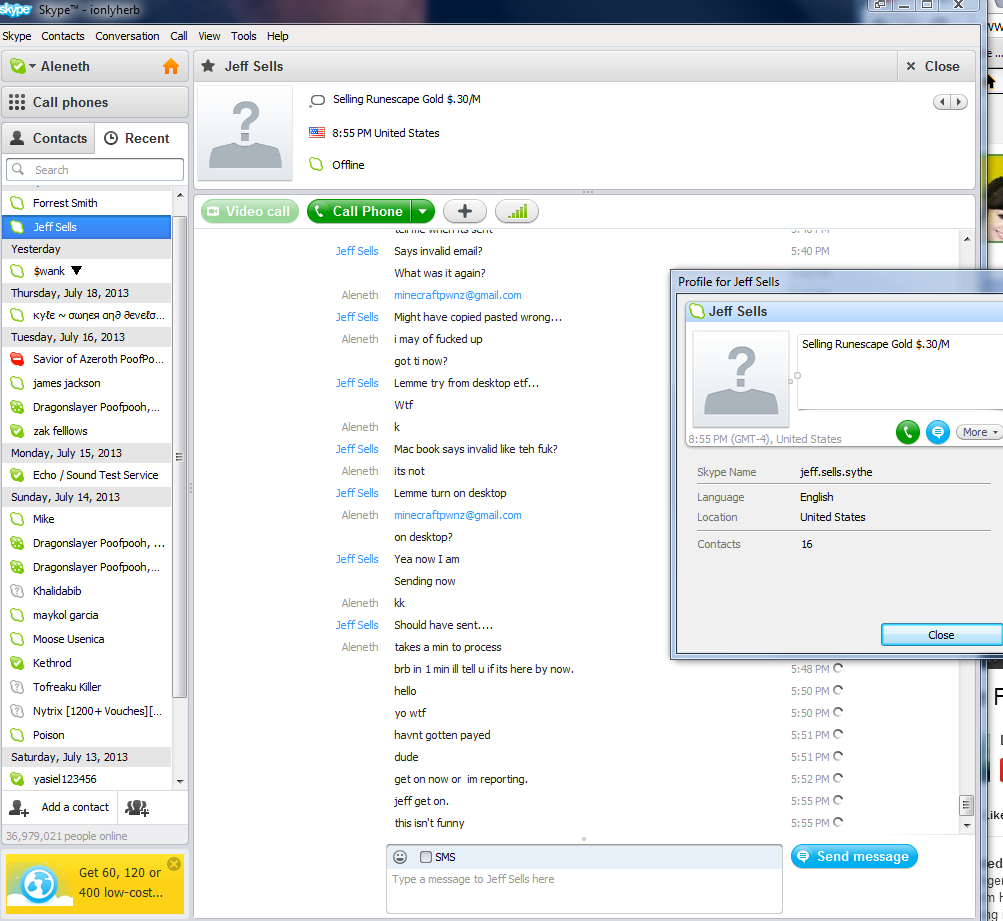Click chat history scroll up arrow
Image resolution: width=1003 pixels, height=921 pixels.
point(967,239)
